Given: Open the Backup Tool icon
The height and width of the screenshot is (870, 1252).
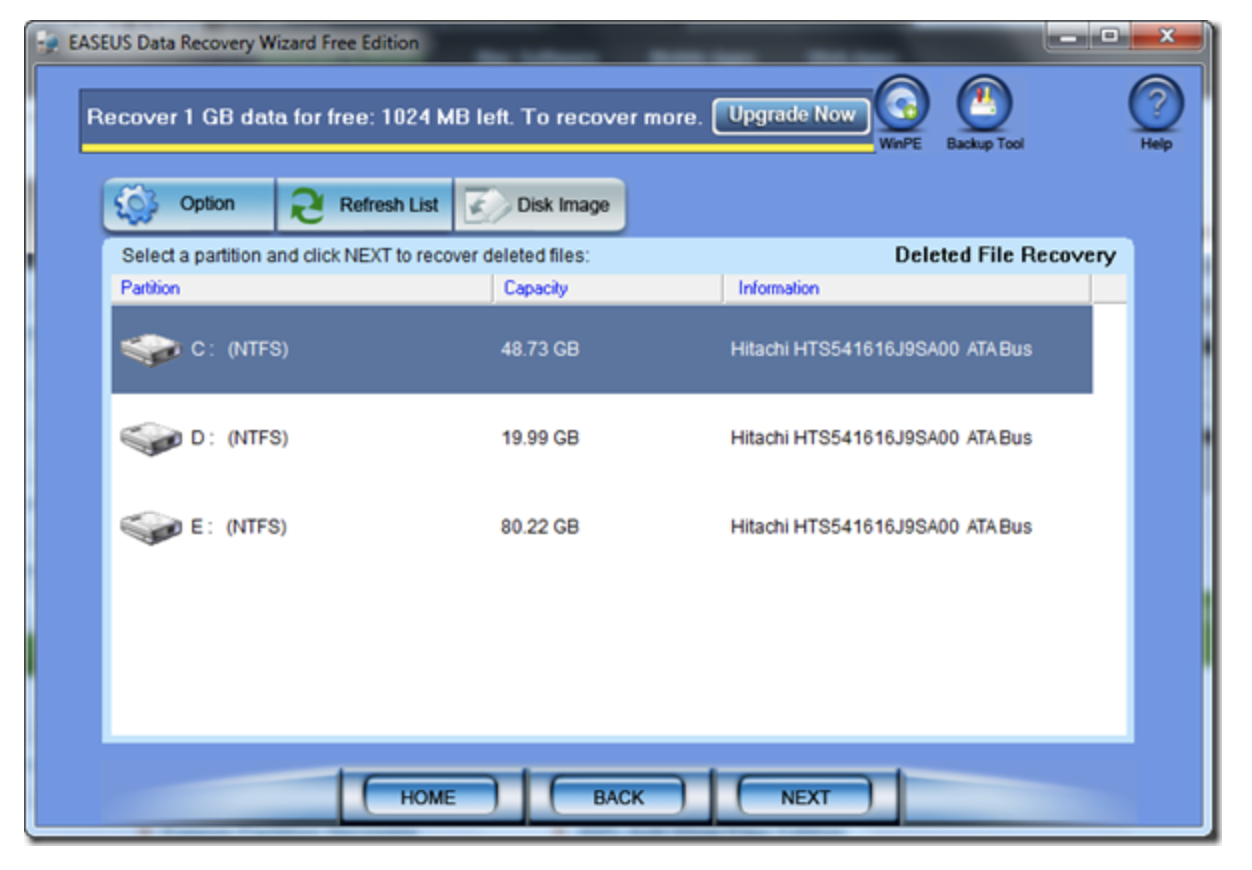Looking at the screenshot, I should click(984, 105).
